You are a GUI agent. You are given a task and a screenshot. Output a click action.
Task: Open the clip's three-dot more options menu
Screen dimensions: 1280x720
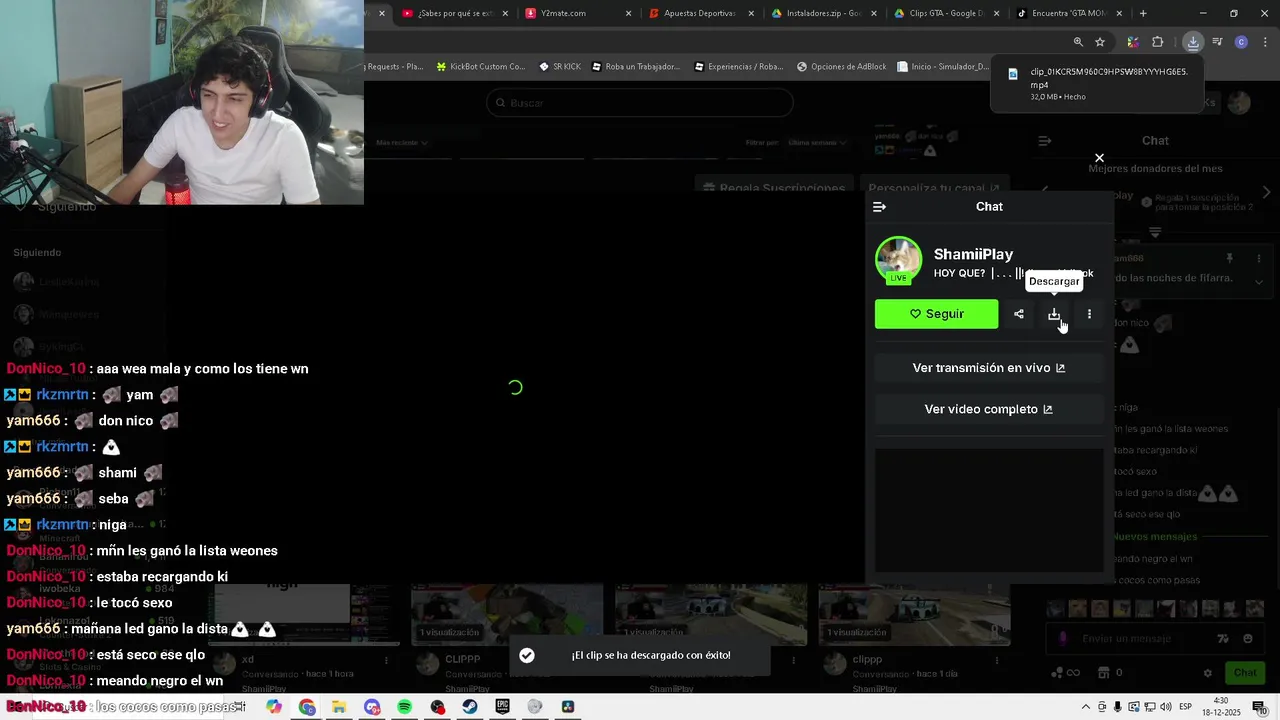(1089, 314)
